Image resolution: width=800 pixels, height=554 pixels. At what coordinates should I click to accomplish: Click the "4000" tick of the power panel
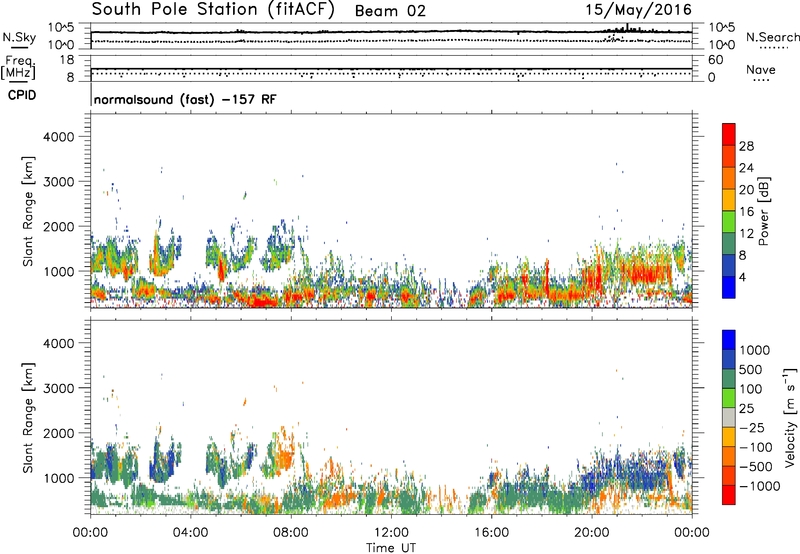pos(59,137)
